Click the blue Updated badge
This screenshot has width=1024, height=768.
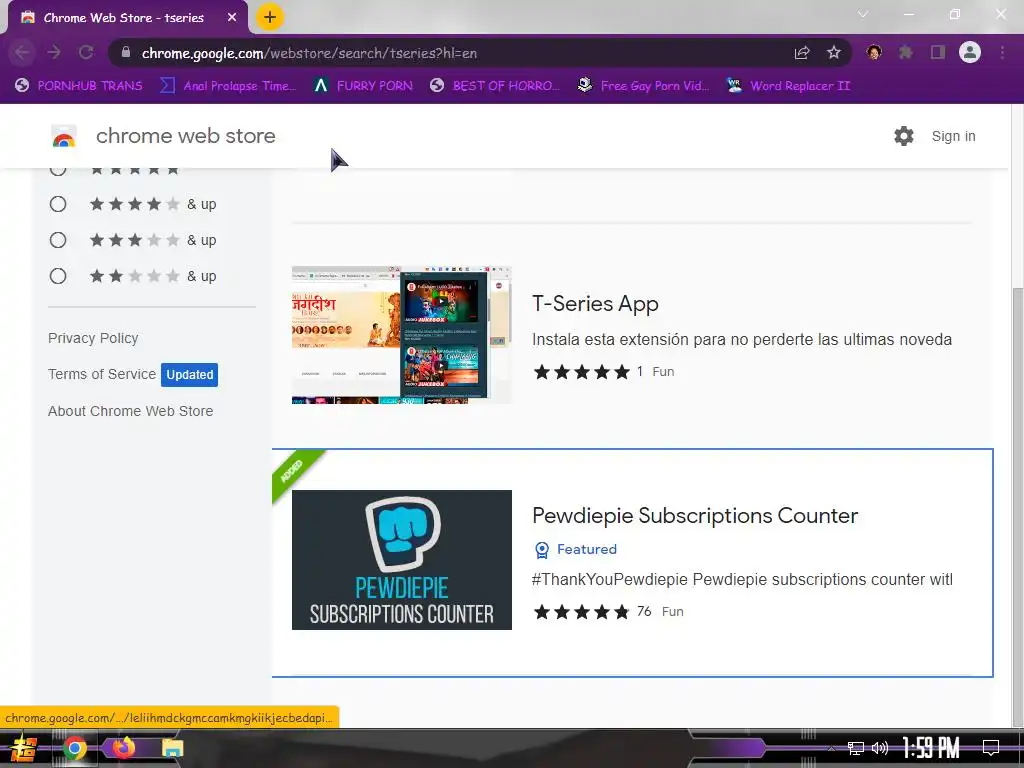coord(189,375)
